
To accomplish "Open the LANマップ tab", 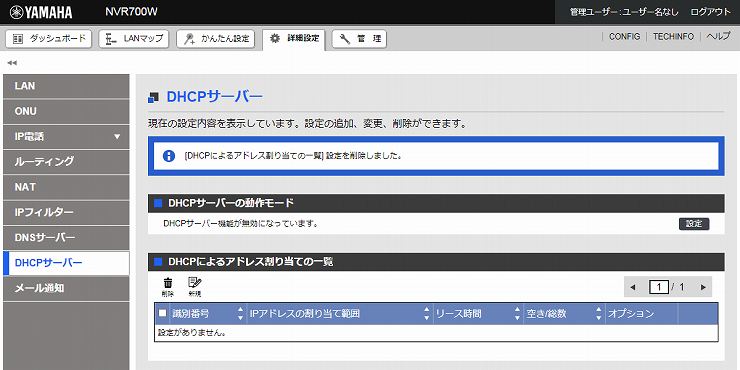I will (134, 39).
